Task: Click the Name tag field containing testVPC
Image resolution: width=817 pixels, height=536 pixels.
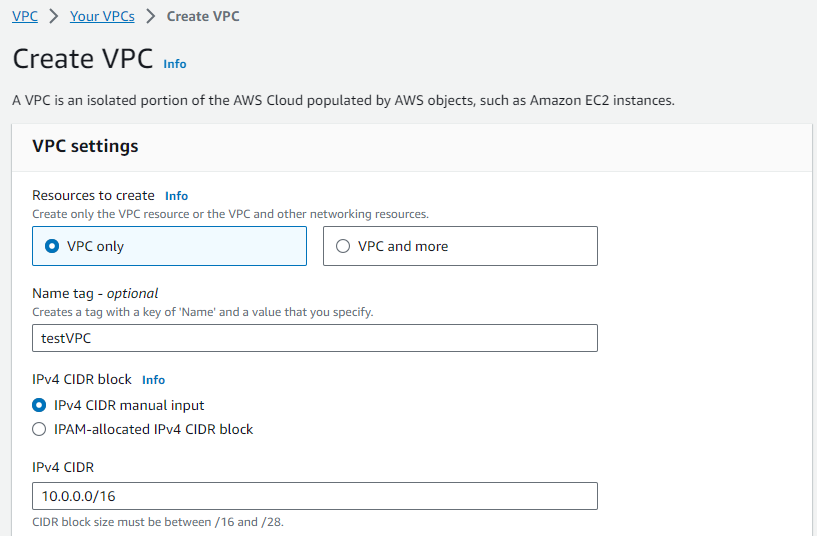Action: 314,338
